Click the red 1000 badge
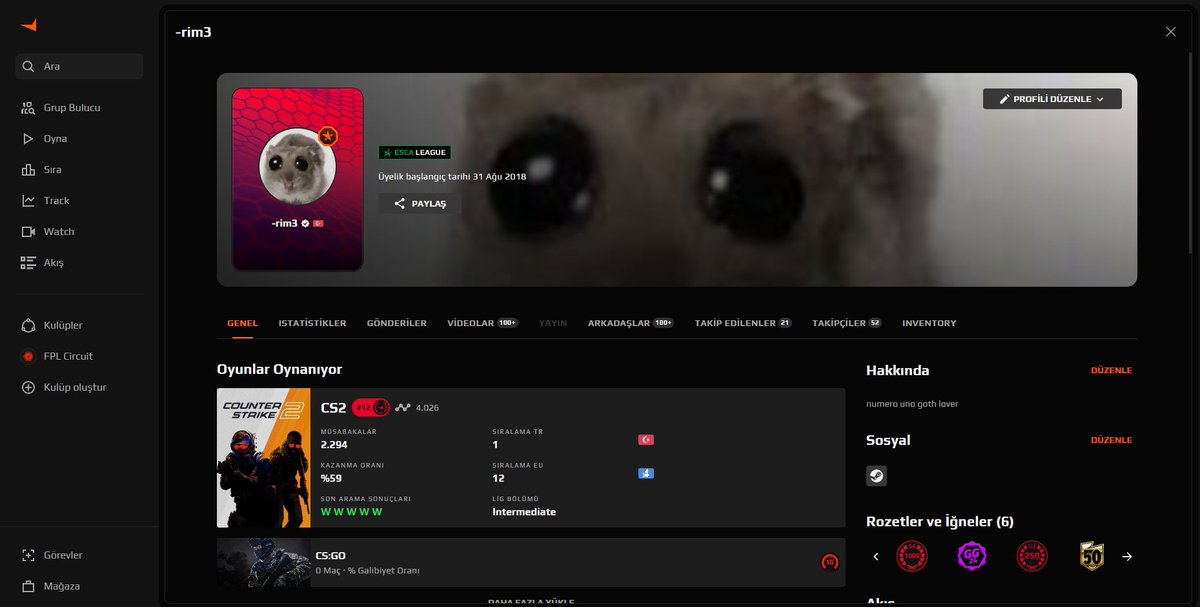Image resolution: width=1200 pixels, height=607 pixels. (912, 556)
